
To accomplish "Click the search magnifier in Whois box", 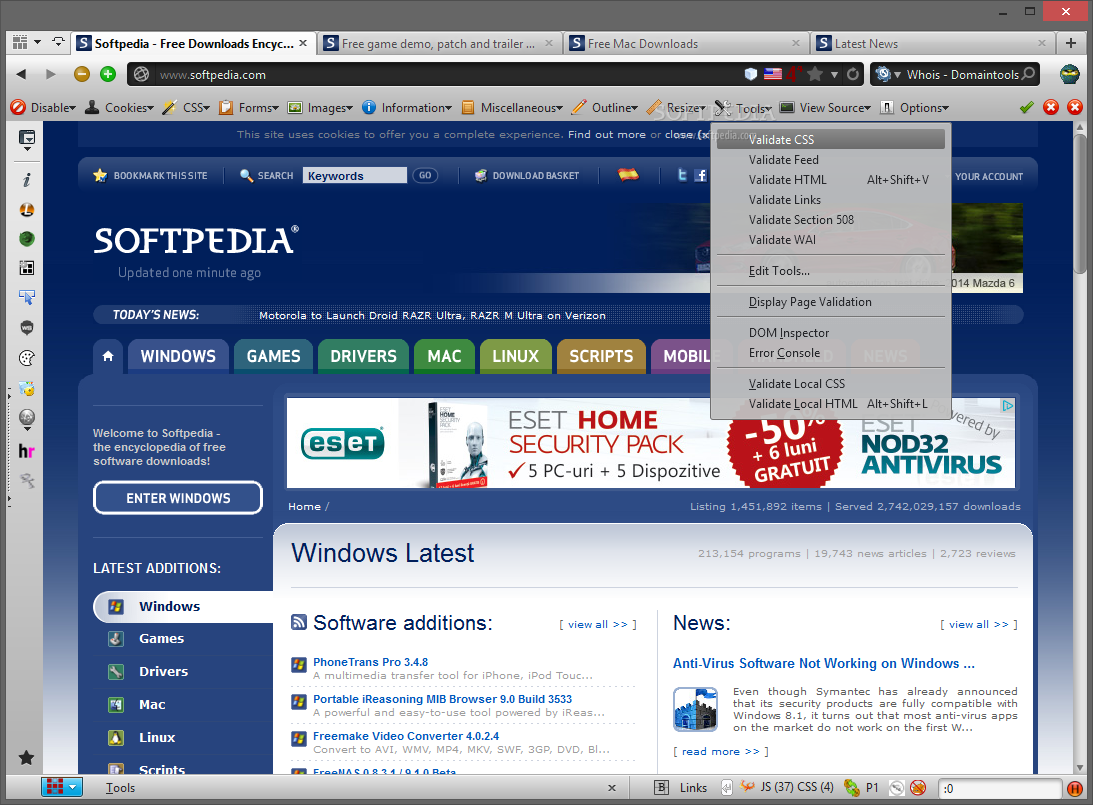I will [1028, 74].
